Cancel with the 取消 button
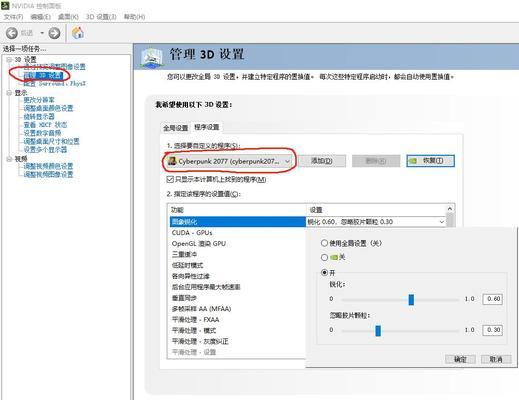Screen dimensions: 519x400 pyautogui.click(x=496, y=359)
